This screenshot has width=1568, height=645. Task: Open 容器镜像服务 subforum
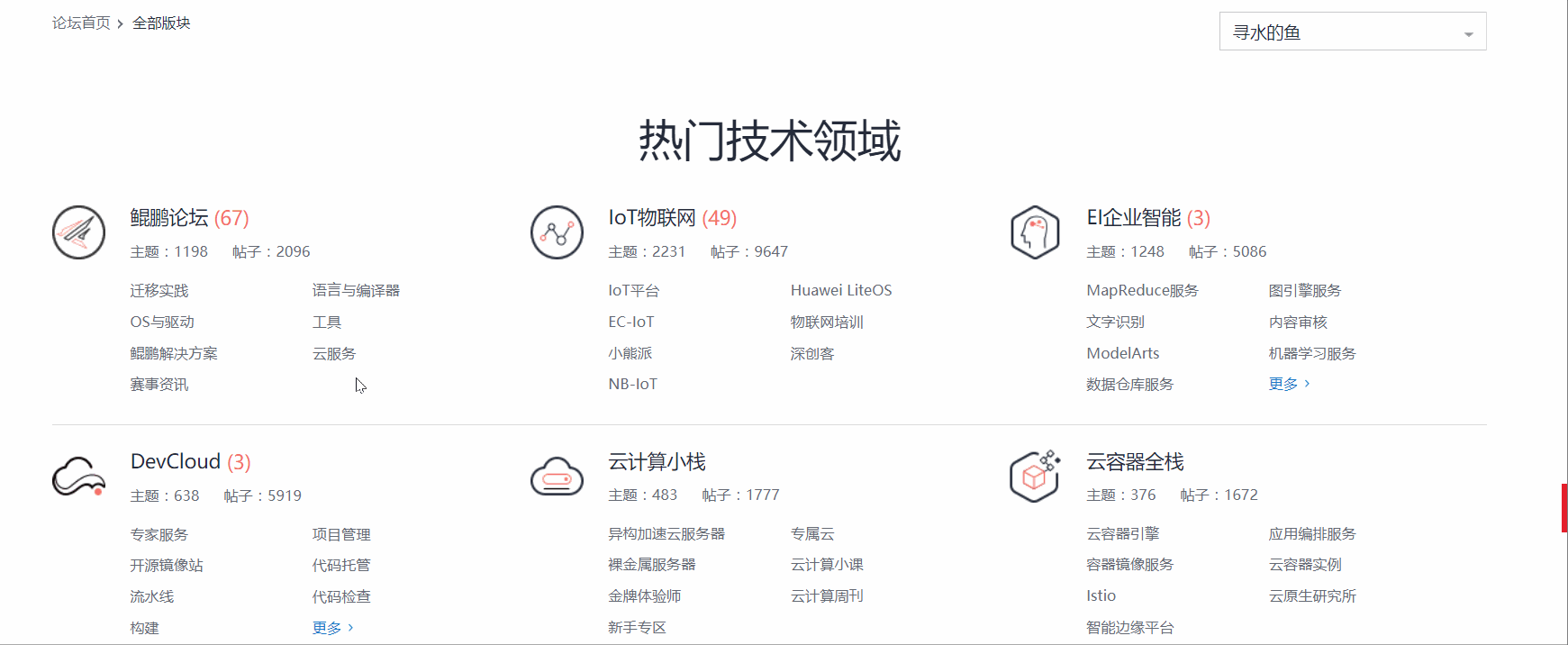click(x=1130, y=564)
